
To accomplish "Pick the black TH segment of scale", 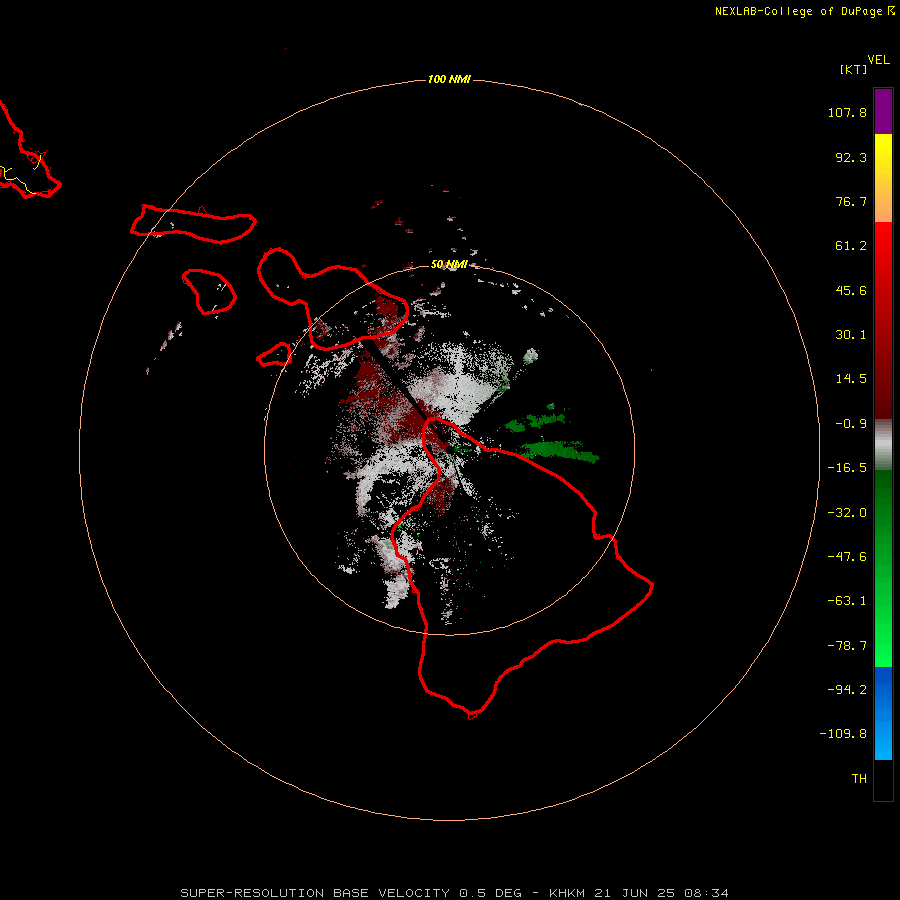I will tap(883, 779).
